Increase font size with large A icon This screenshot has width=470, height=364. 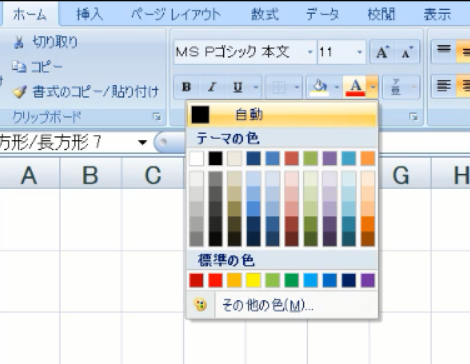382,52
